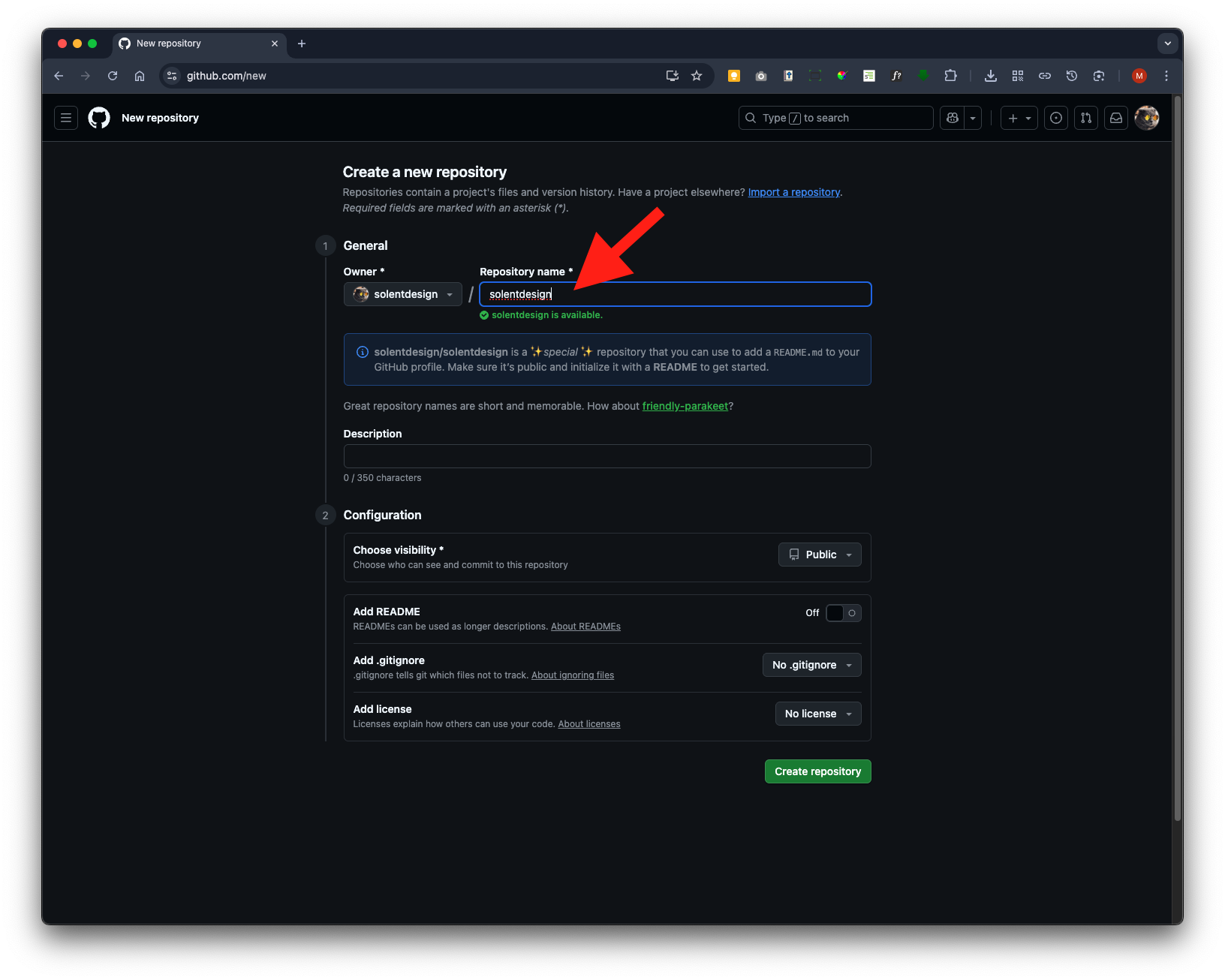Viewport: 1225px width, 980px height.
Task: Follow the Import a repository link
Action: pyautogui.click(x=793, y=192)
